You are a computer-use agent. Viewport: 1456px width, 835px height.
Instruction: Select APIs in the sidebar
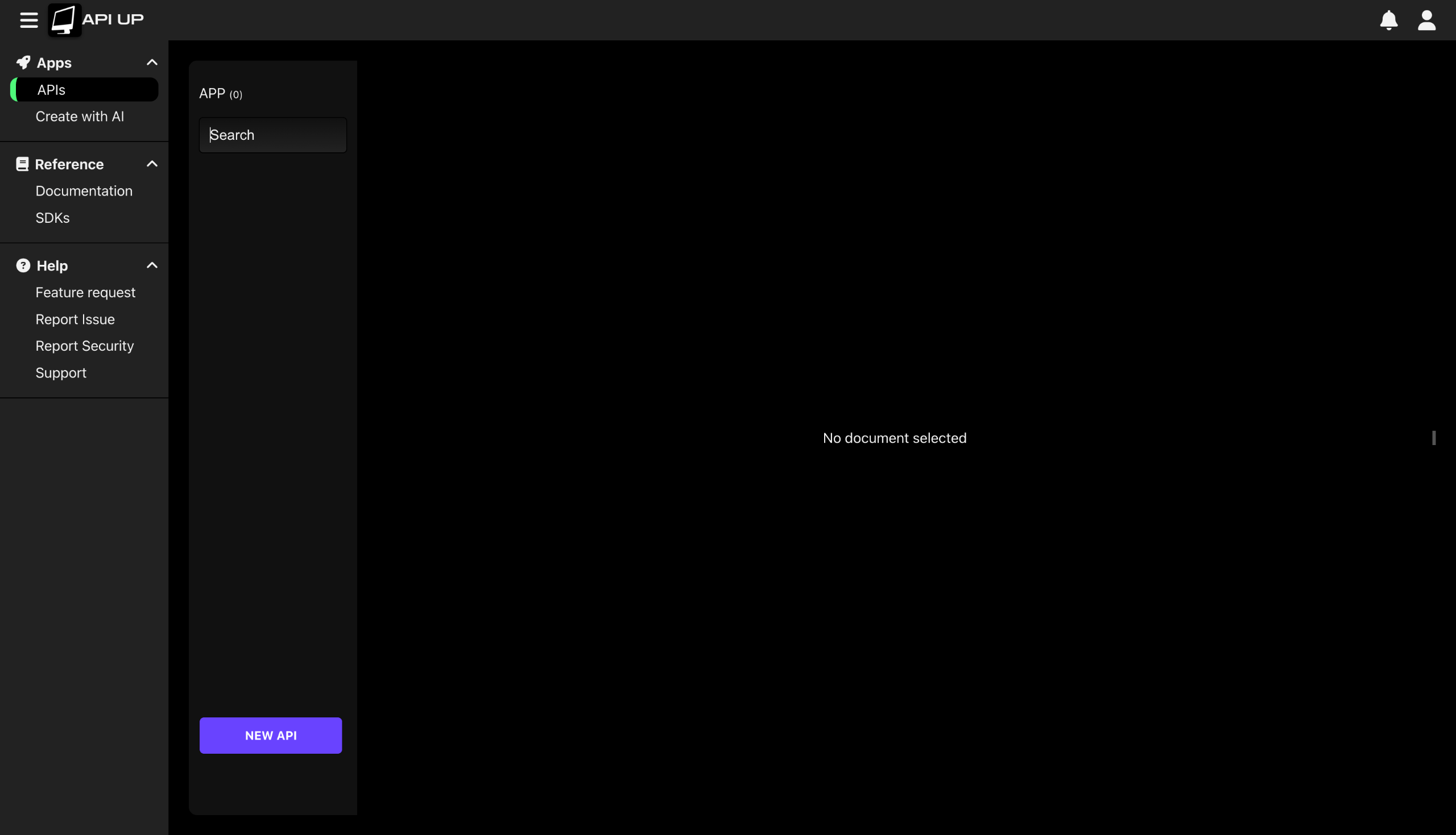point(52,90)
